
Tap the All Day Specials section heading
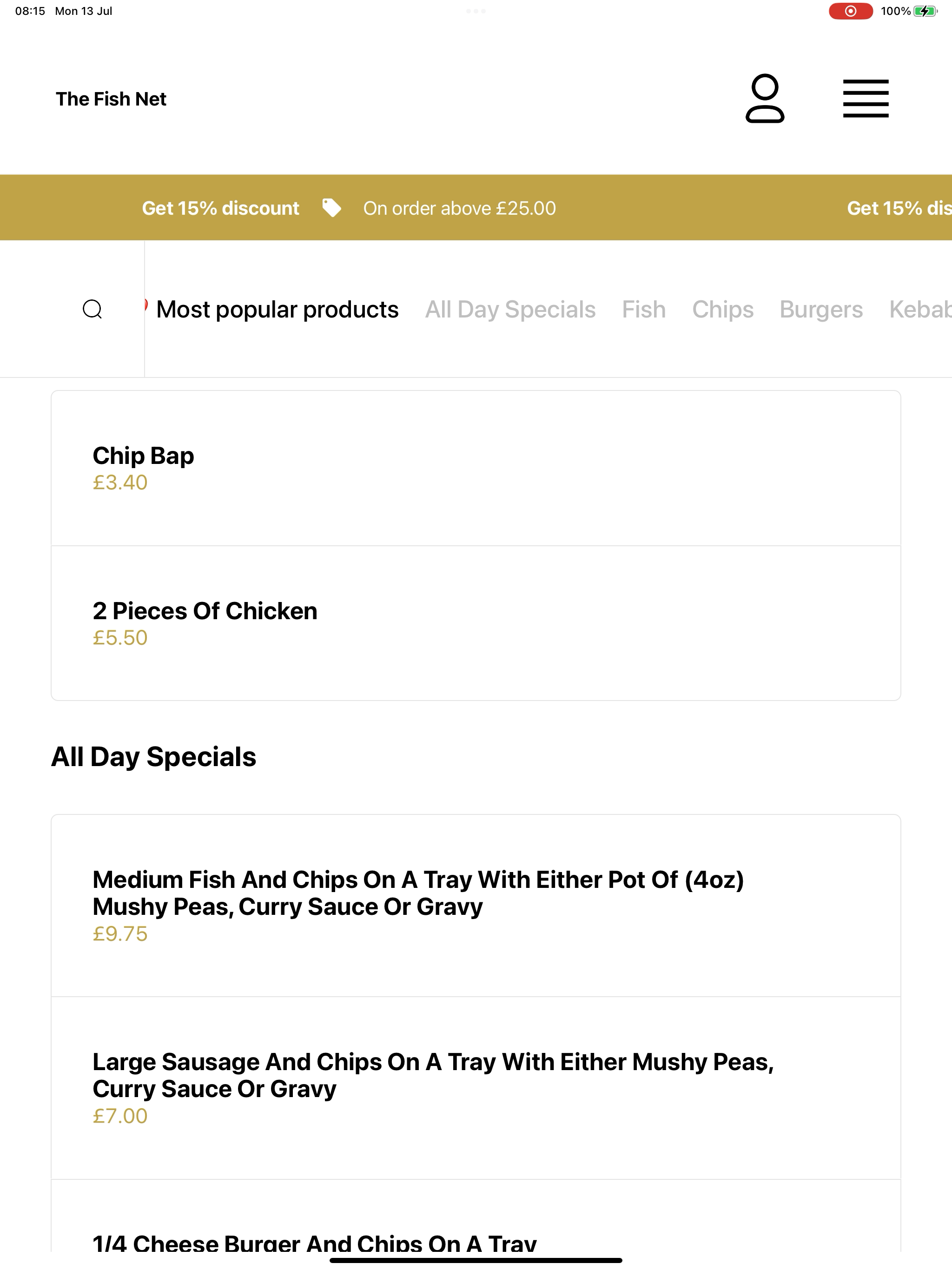tap(153, 757)
